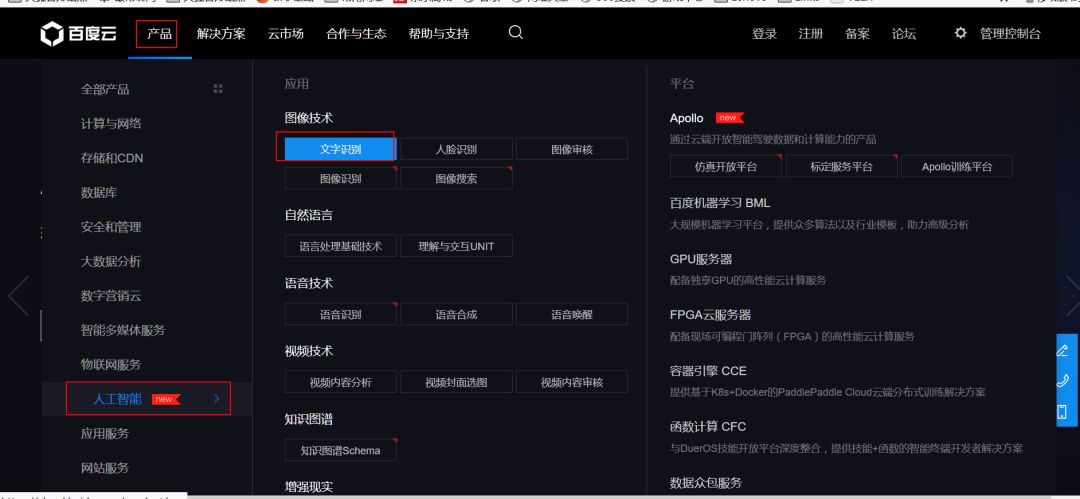Click the grid icon next to 全部产品

[x=218, y=89]
